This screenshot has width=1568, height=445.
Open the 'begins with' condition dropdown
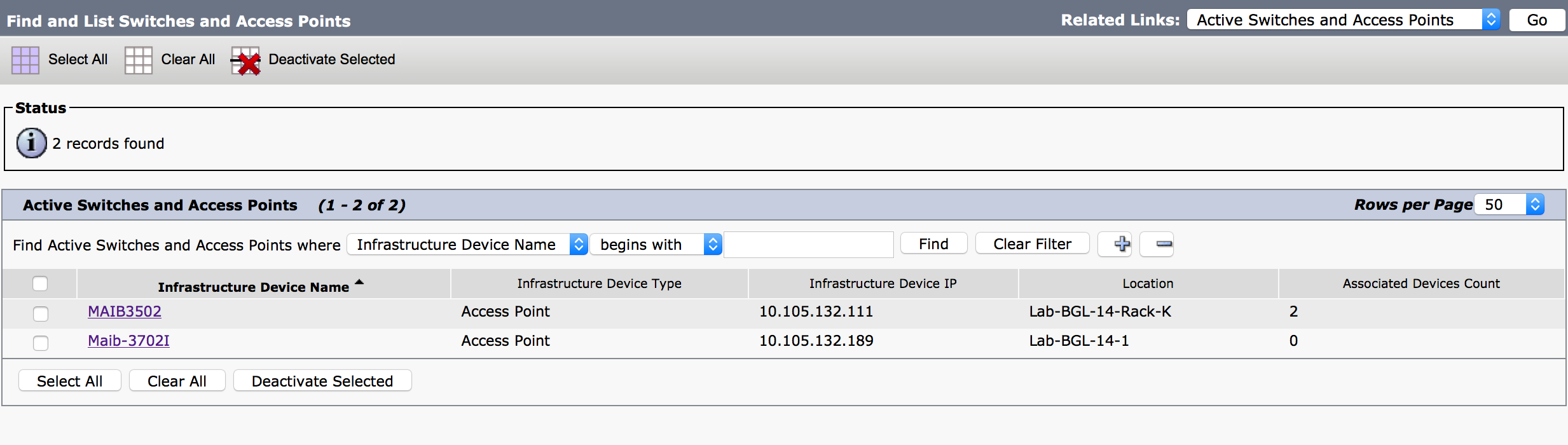point(655,245)
